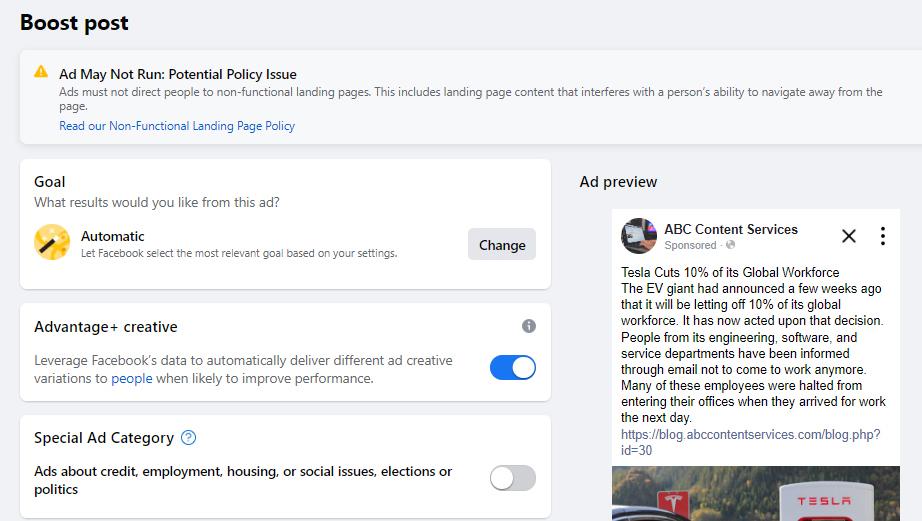This screenshot has height=521, width=922.
Task: Disable the Advantage+ creative toggle
Action: pyautogui.click(x=513, y=368)
